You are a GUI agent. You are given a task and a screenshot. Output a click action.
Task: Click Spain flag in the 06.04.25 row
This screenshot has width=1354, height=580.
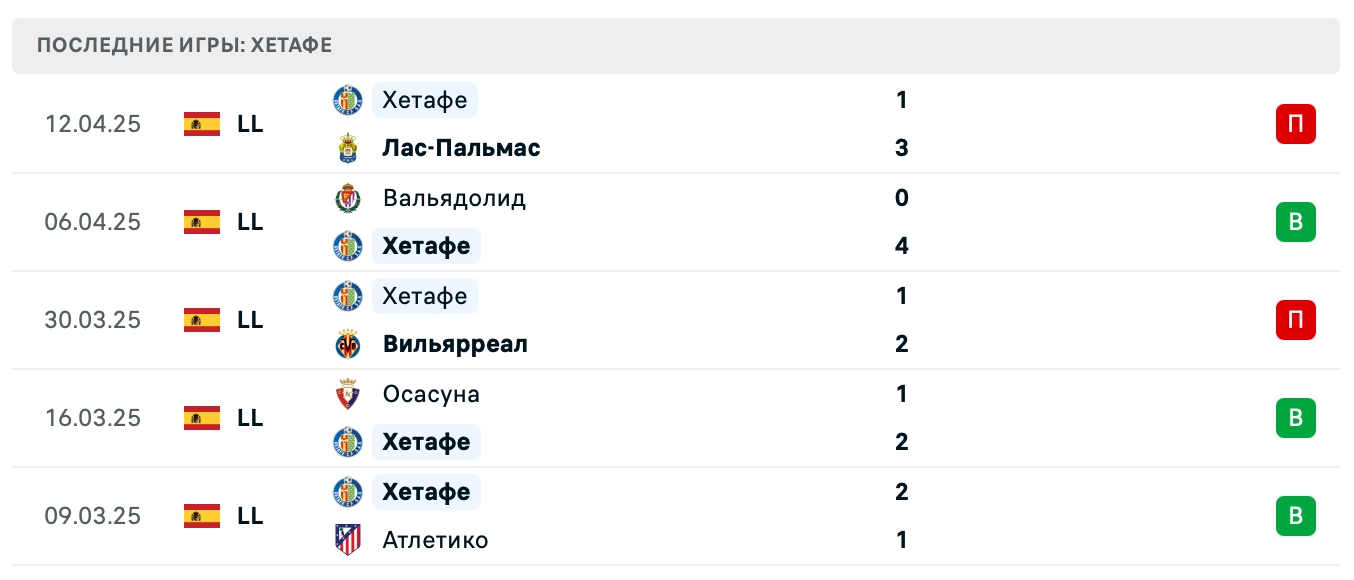[x=202, y=222]
